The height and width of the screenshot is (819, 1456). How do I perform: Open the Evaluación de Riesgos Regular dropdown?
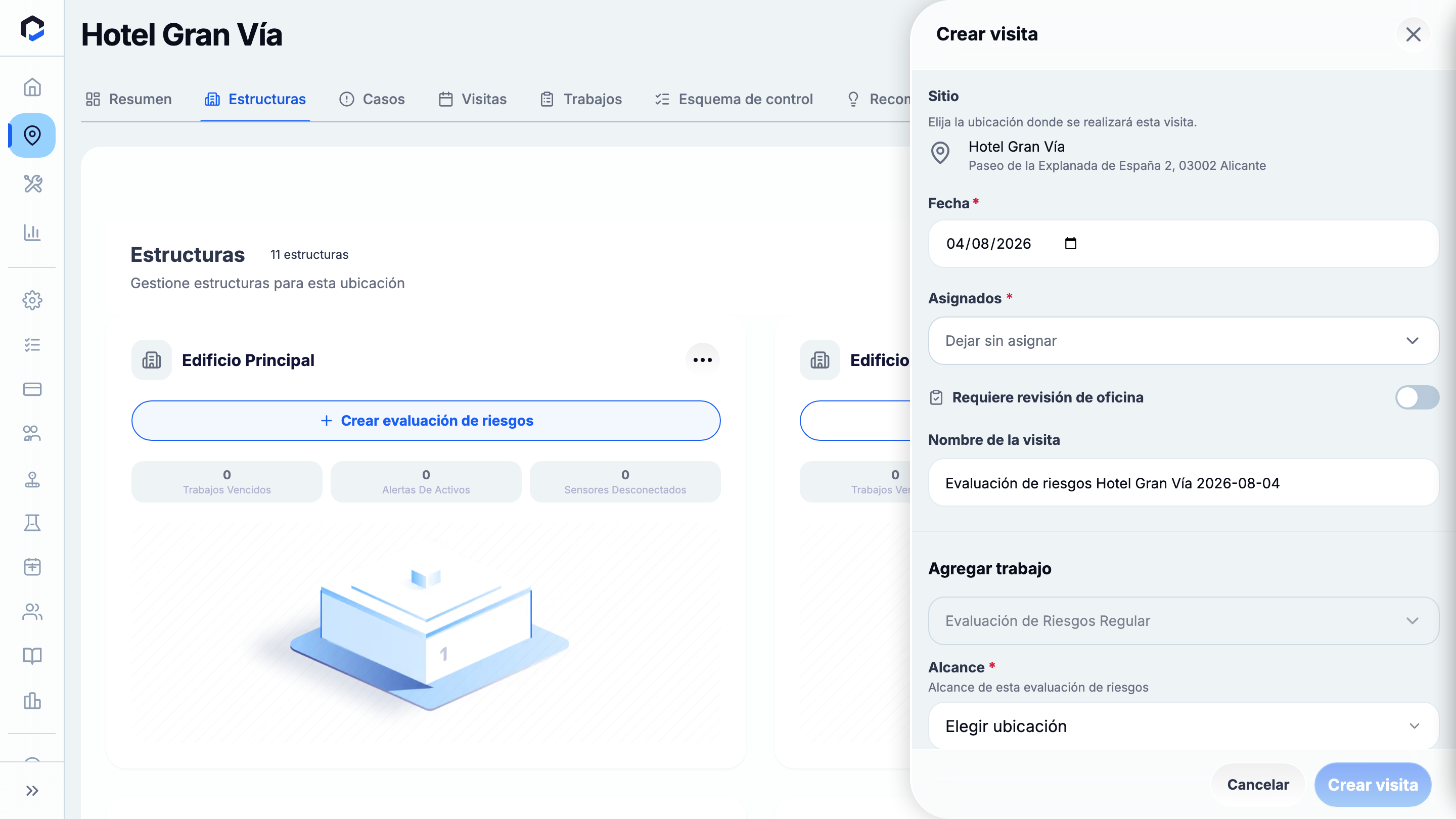pyautogui.click(x=1183, y=621)
